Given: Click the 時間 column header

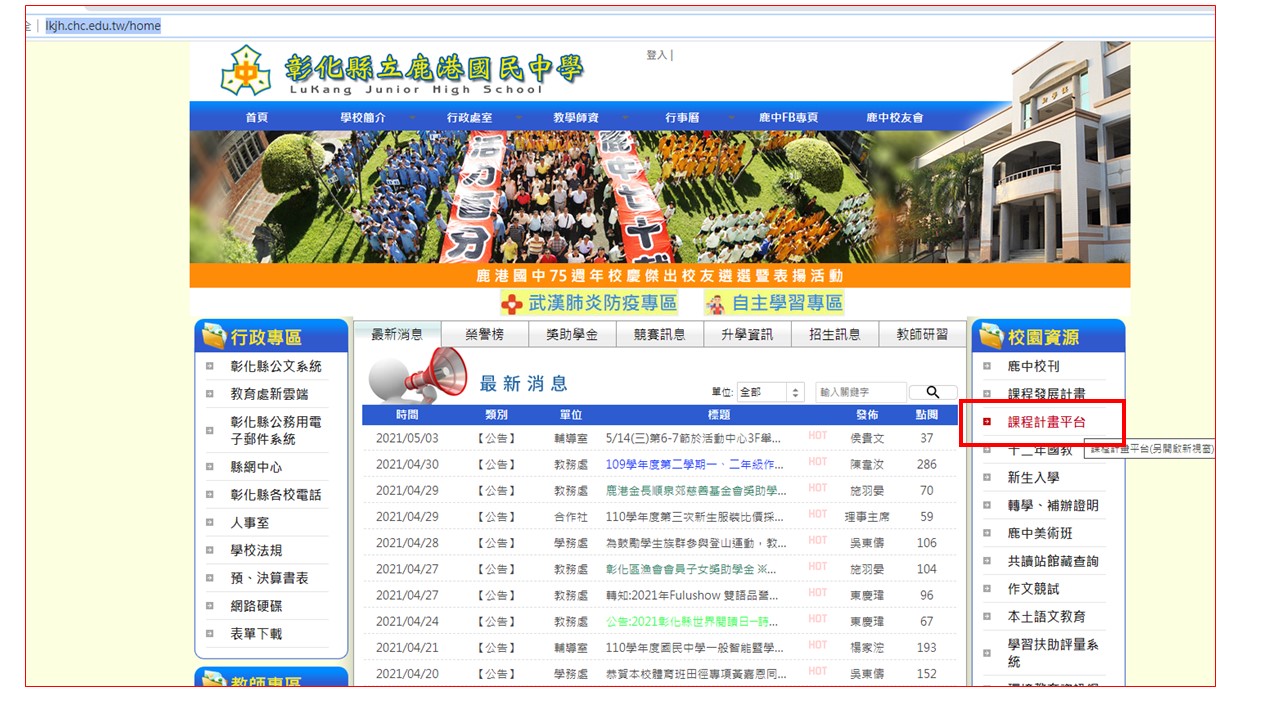Looking at the screenshot, I should coord(407,415).
